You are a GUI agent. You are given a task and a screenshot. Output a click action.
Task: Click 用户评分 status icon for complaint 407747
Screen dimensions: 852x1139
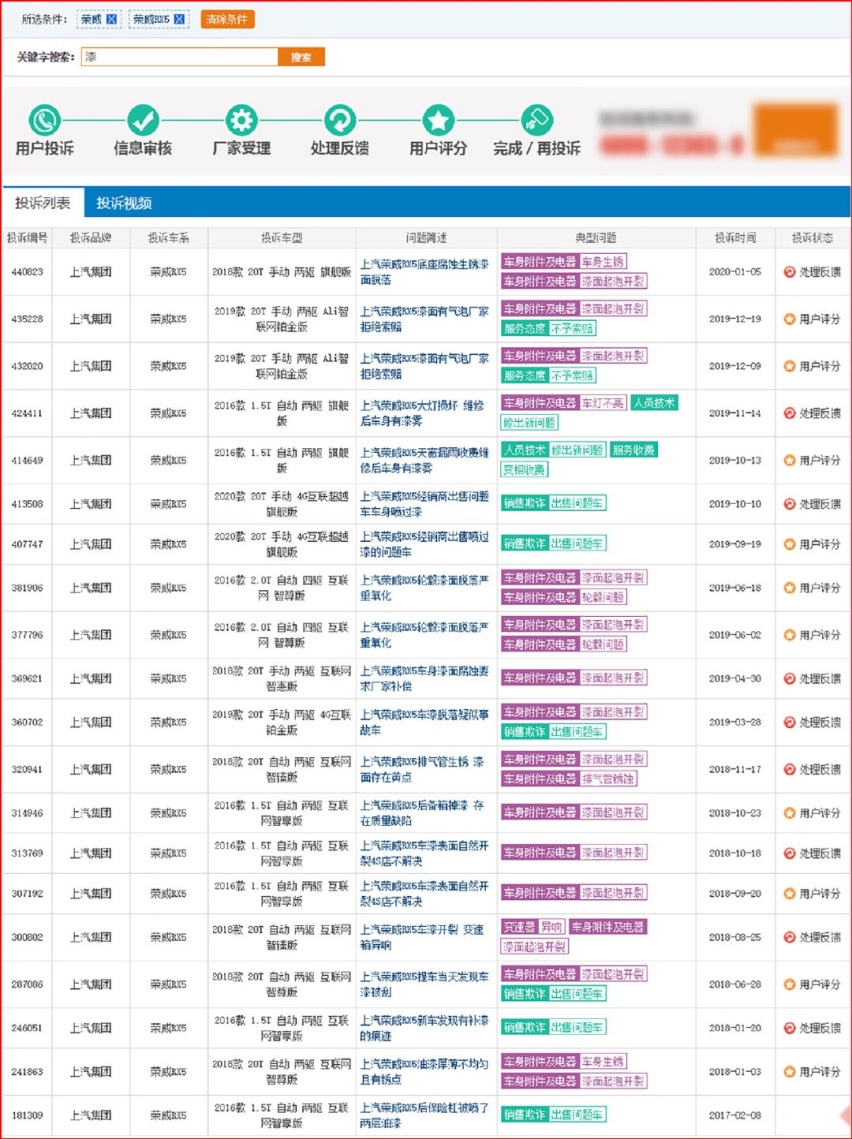click(x=790, y=544)
